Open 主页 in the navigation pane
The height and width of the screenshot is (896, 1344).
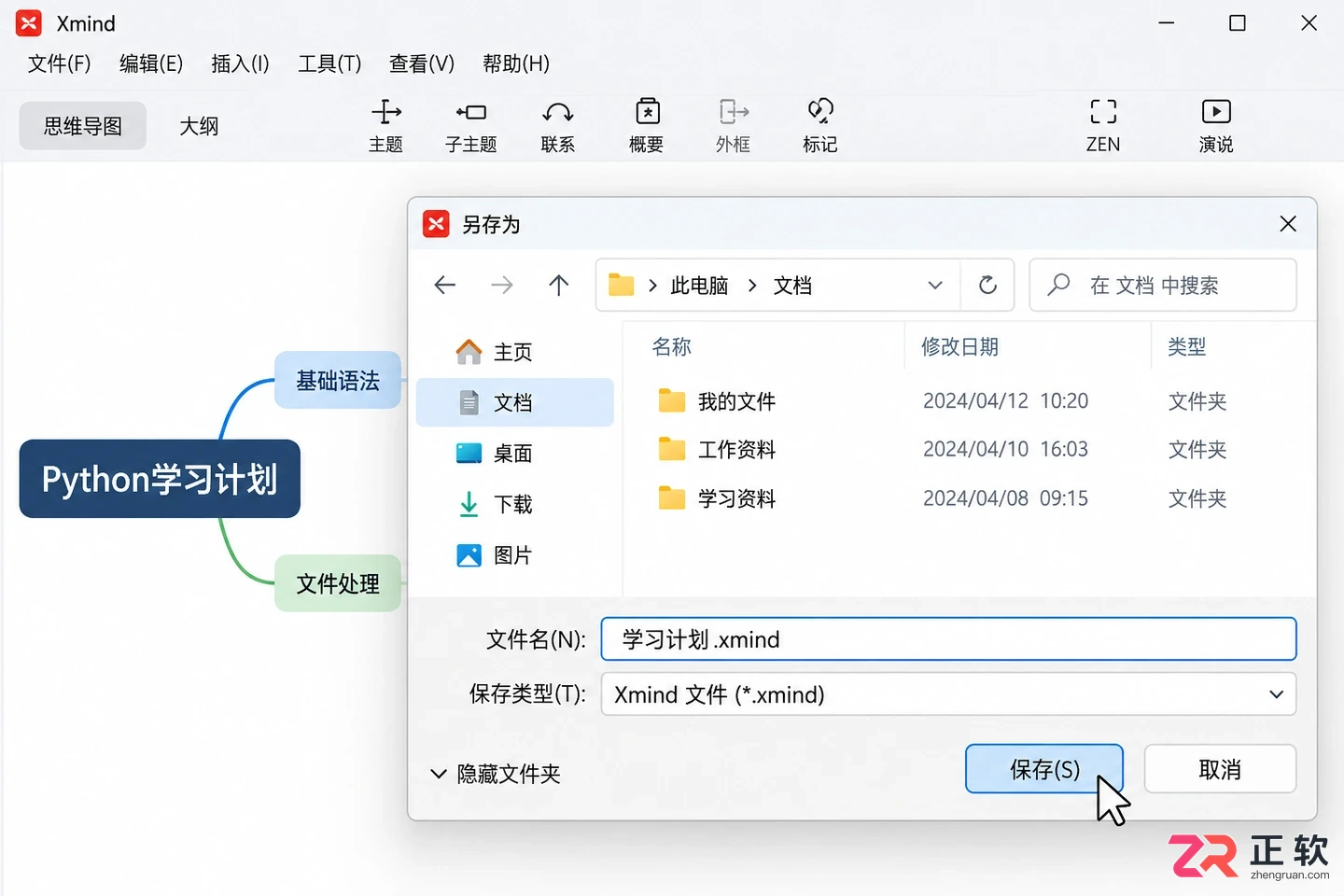(x=515, y=352)
